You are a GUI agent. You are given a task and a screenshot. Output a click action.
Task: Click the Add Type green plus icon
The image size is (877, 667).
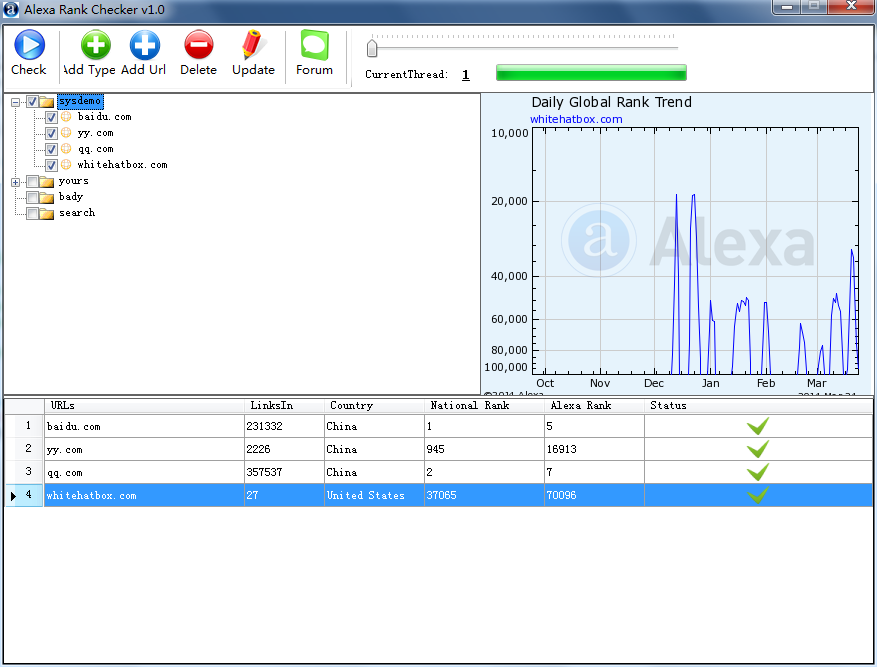[x=95, y=45]
